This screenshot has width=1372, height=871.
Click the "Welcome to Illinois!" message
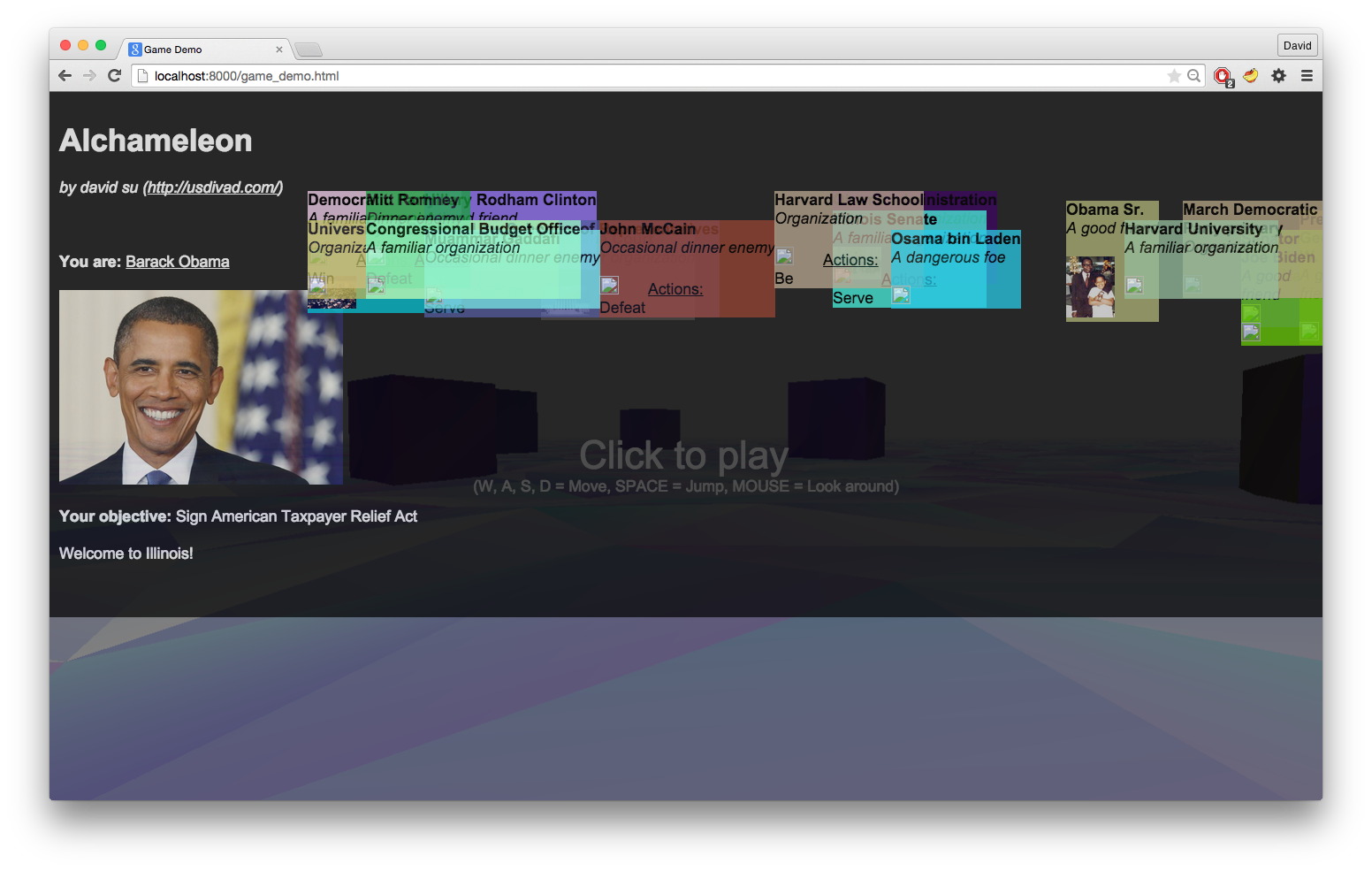126,554
